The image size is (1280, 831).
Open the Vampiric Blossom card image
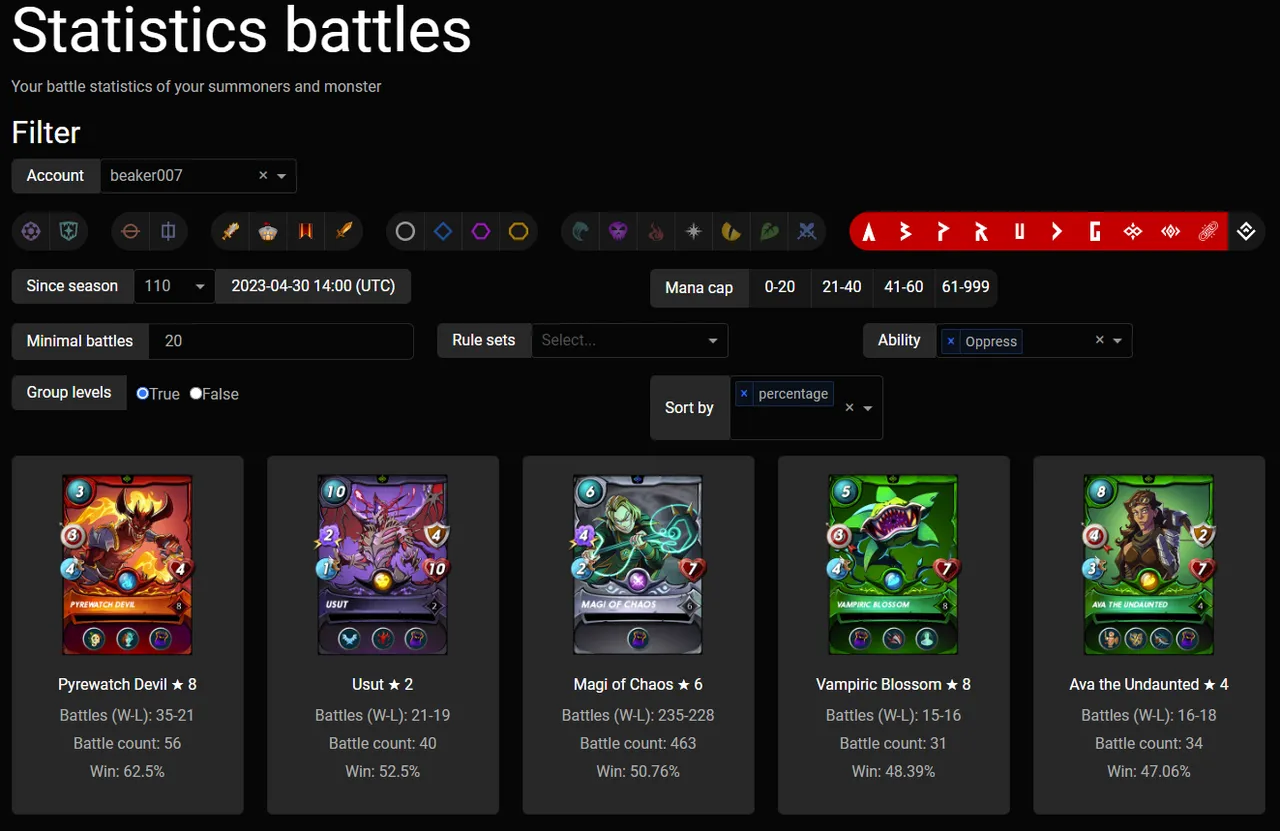point(894,565)
